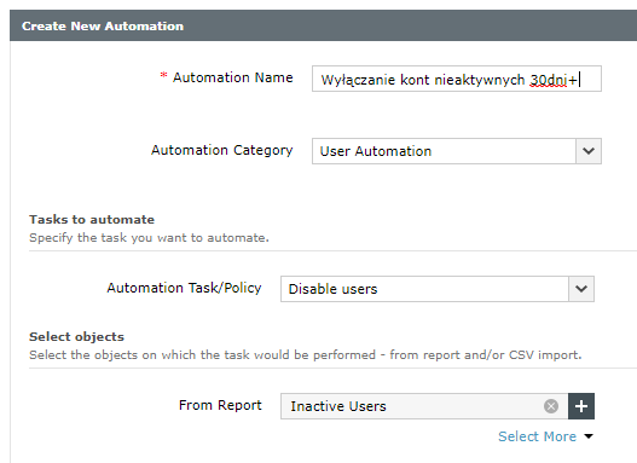Open the Automation Task/Policy dropdown arrow
The image size is (637, 463).
(x=581, y=289)
